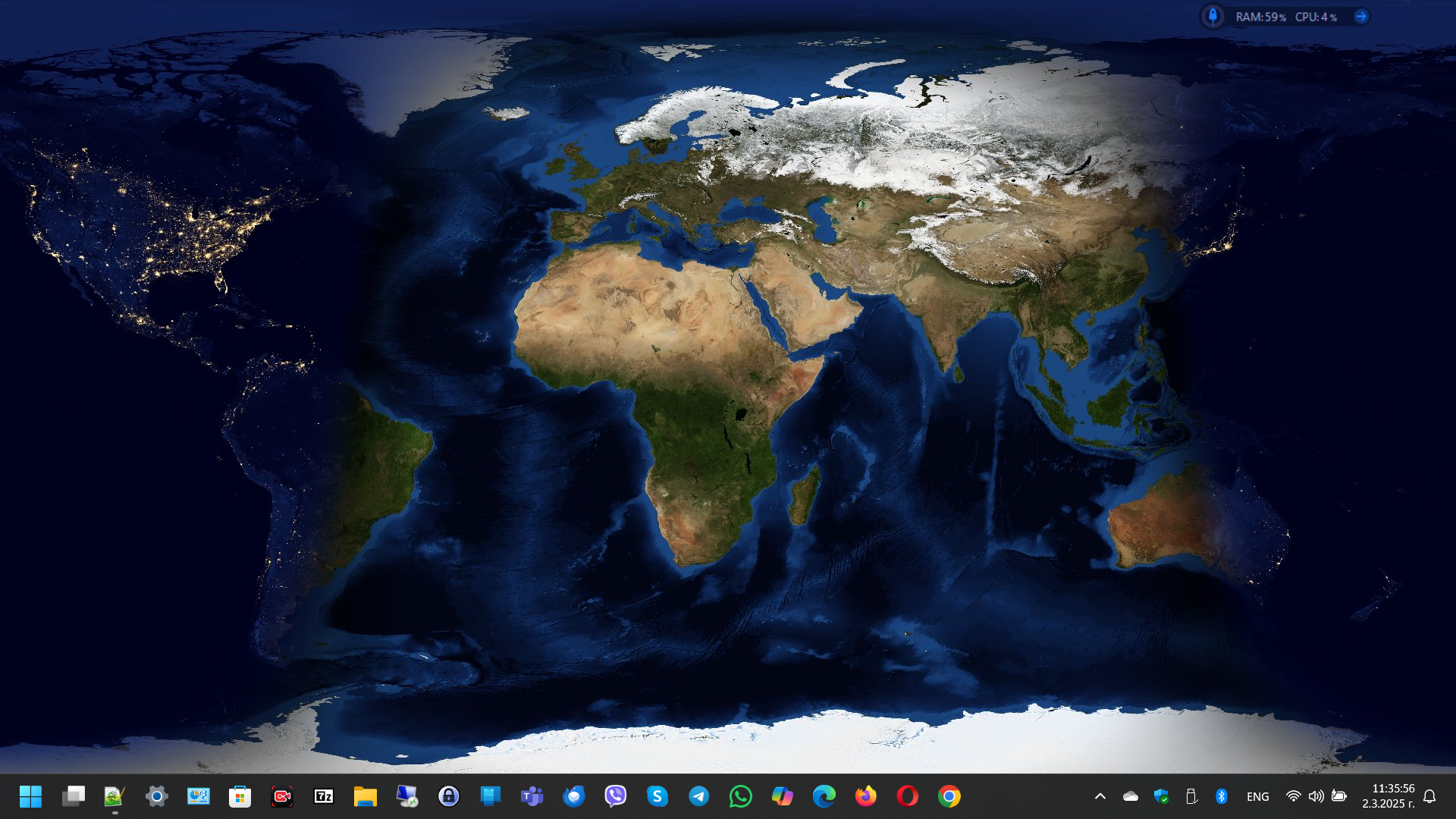This screenshot has width=1456, height=819.
Task: Open Windows Security shield tray icon
Action: (1161, 796)
